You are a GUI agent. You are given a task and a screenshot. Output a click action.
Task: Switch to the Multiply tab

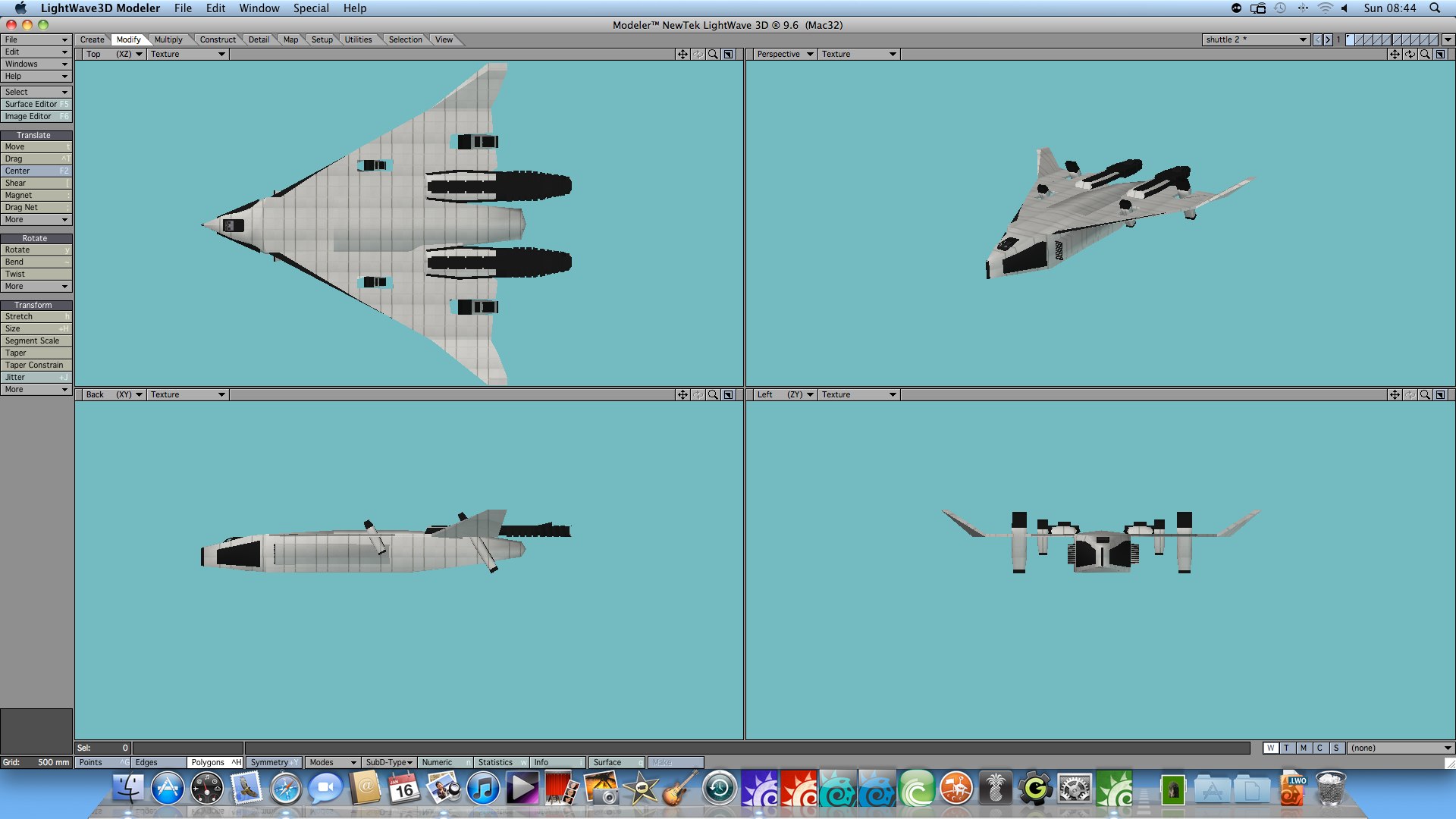click(x=168, y=39)
